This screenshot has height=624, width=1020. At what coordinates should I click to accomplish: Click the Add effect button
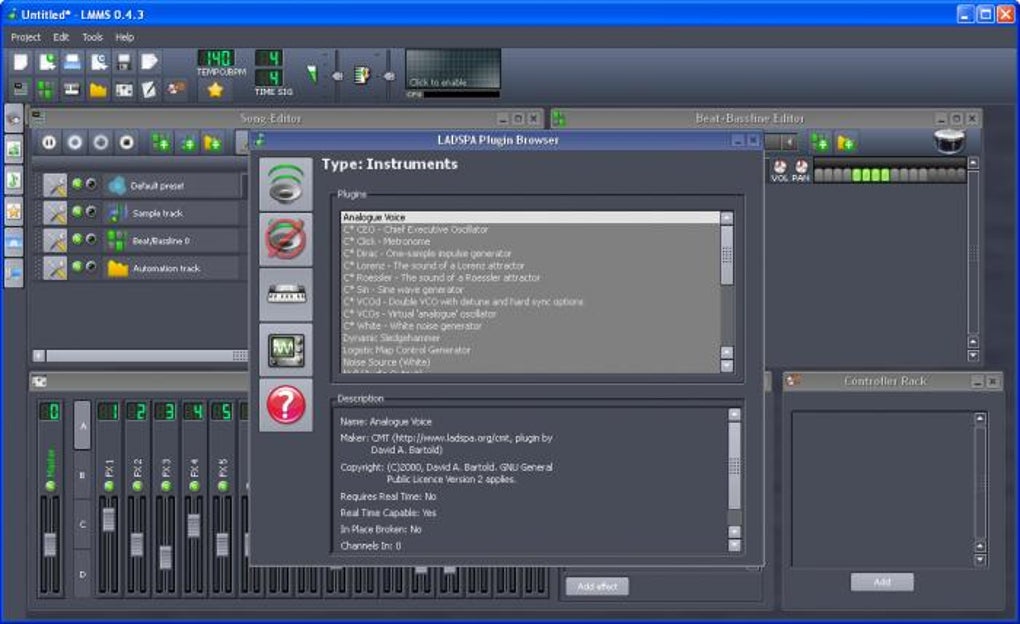[x=597, y=586]
